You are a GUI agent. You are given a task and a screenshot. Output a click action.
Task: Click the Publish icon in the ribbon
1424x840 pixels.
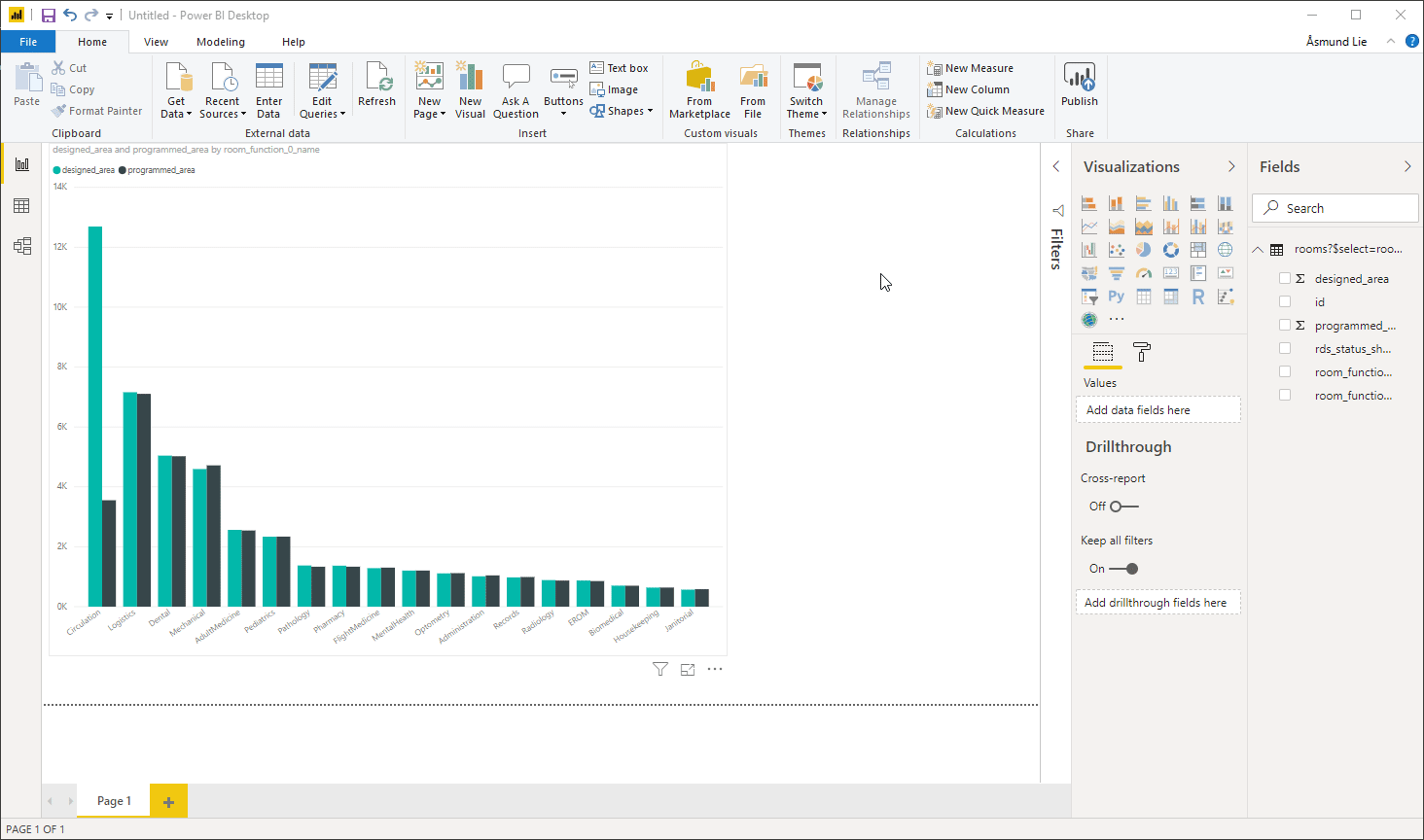click(1079, 87)
